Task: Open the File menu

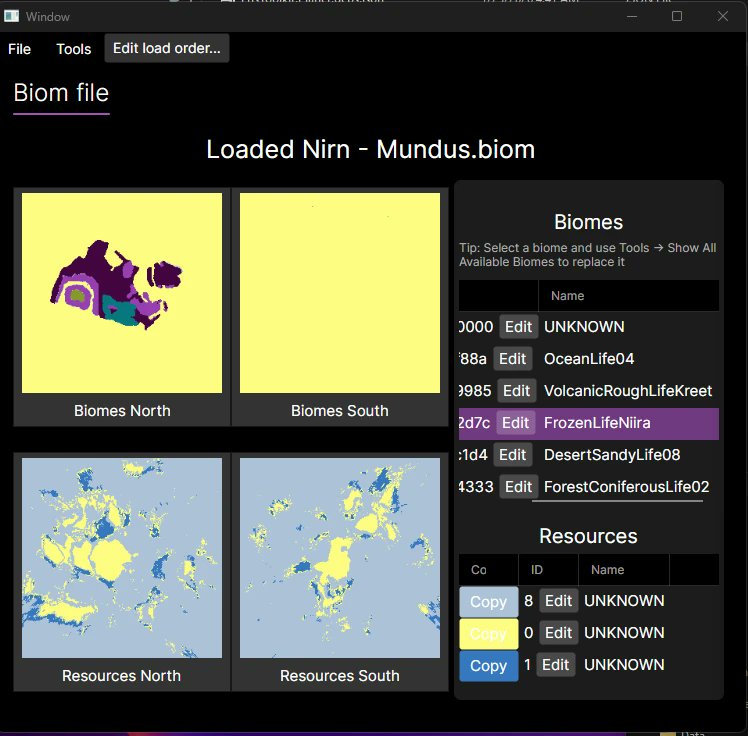Action: [19, 49]
